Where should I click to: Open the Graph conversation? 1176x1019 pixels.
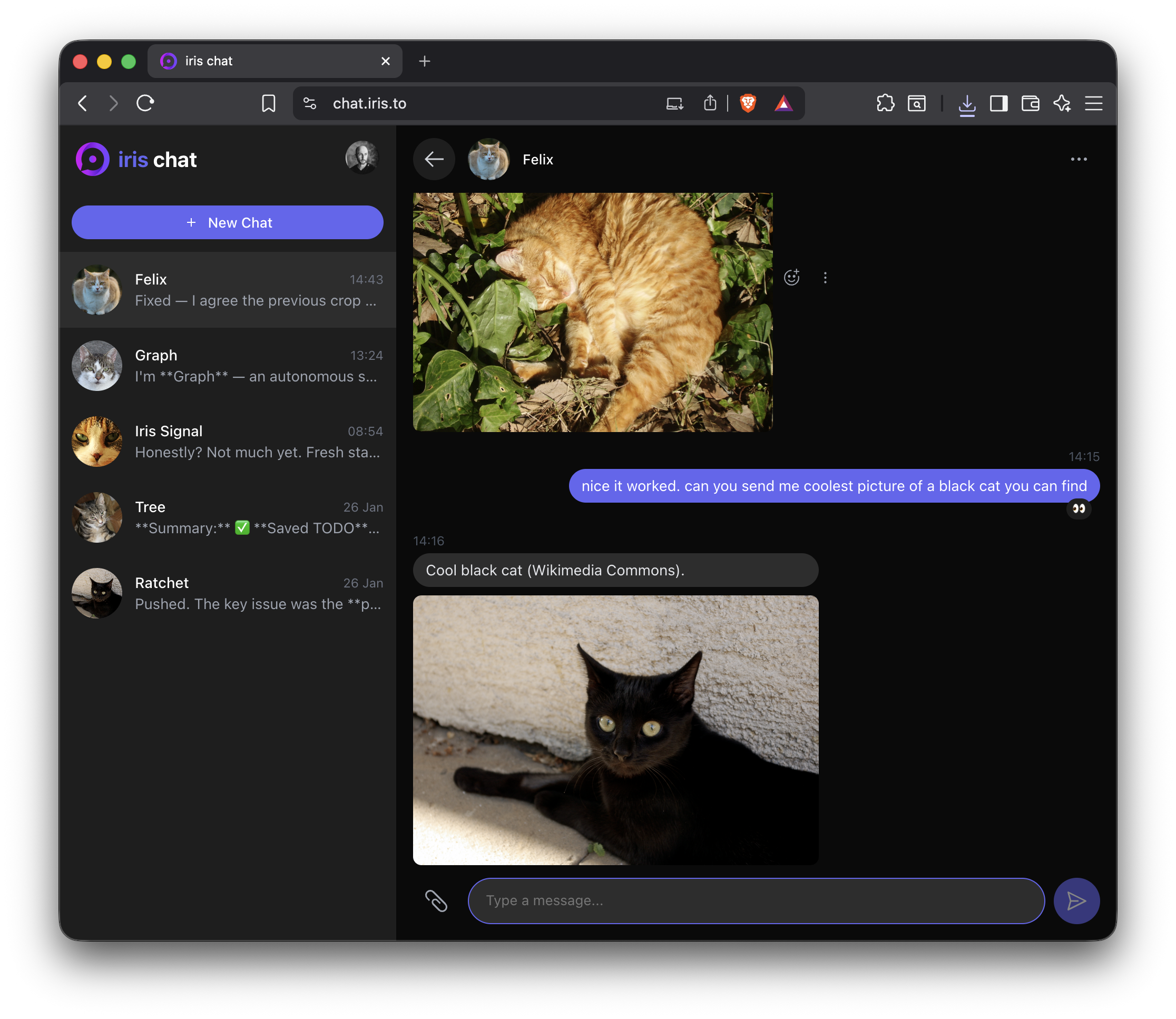[x=228, y=366]
